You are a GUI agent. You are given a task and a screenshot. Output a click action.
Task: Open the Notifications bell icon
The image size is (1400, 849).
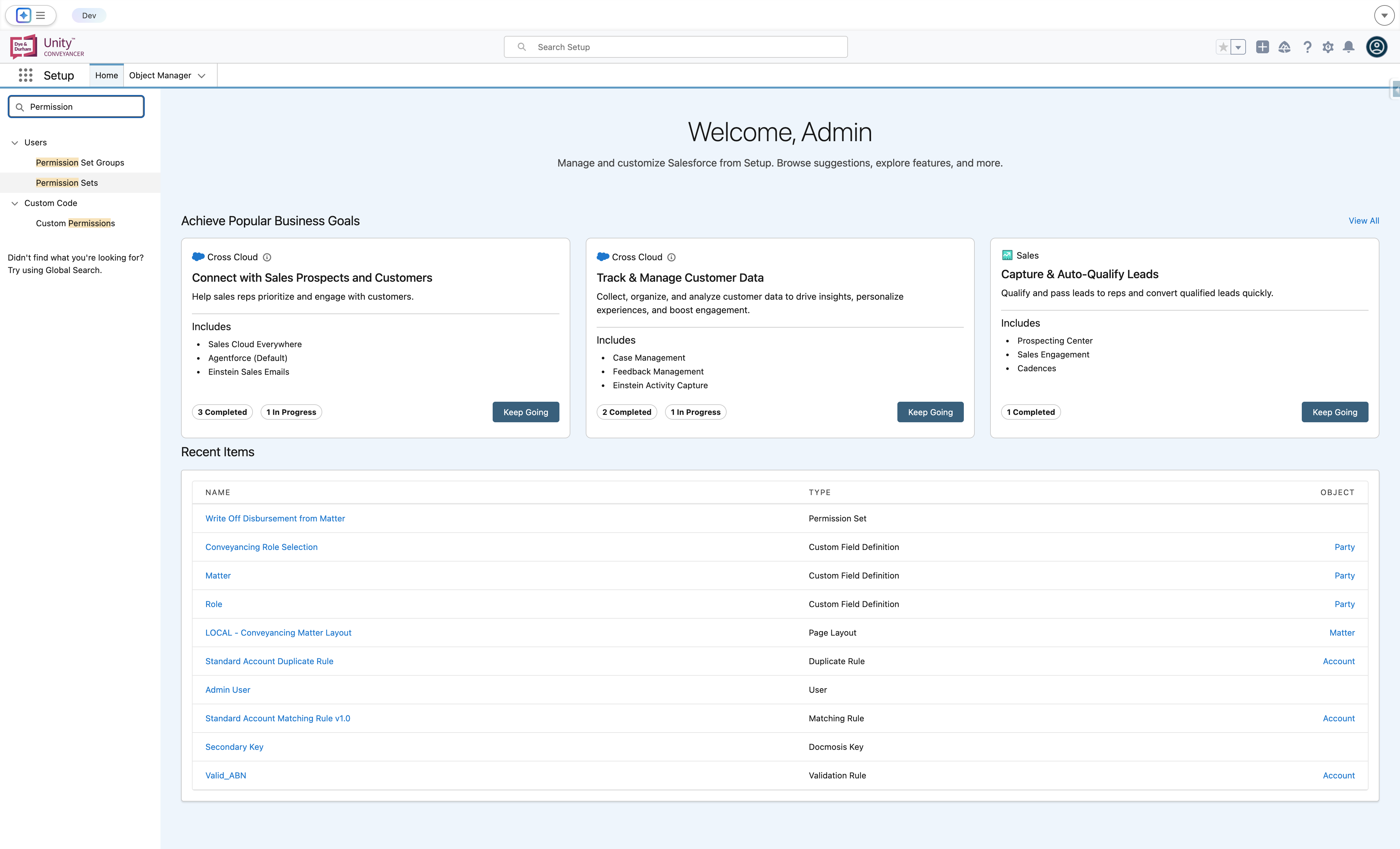click(1349, 47)
